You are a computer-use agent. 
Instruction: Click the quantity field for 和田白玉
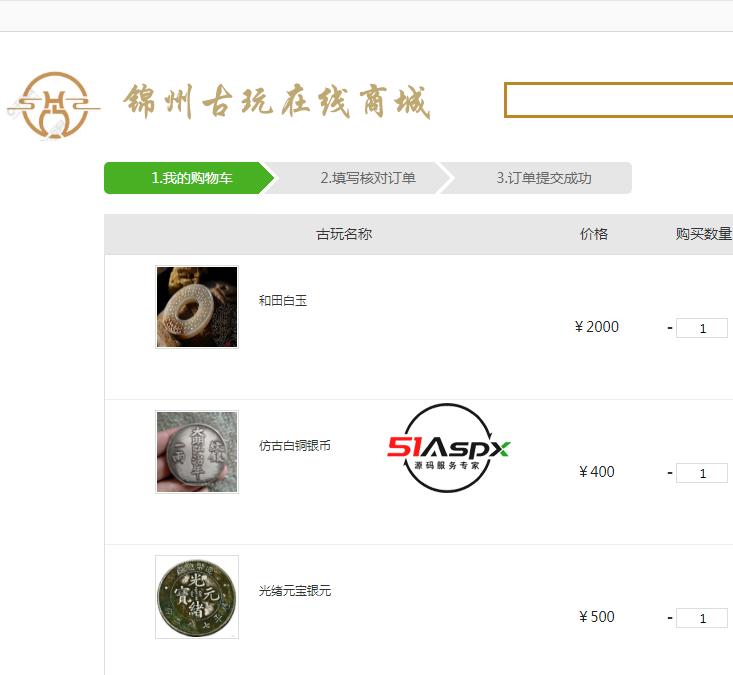coord(702,328)
